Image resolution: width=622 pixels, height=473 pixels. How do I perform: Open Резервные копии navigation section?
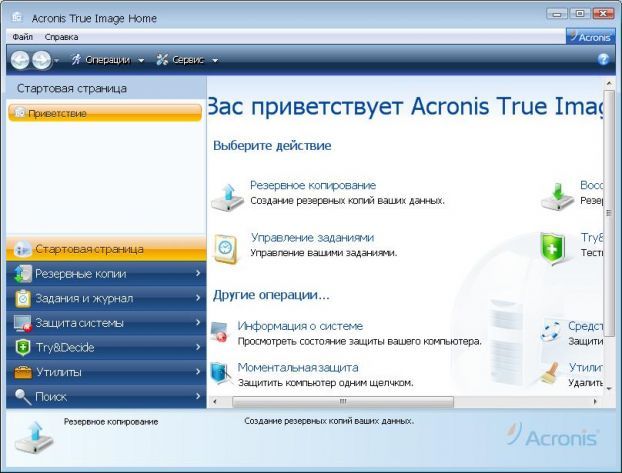(x=106, y=273)
